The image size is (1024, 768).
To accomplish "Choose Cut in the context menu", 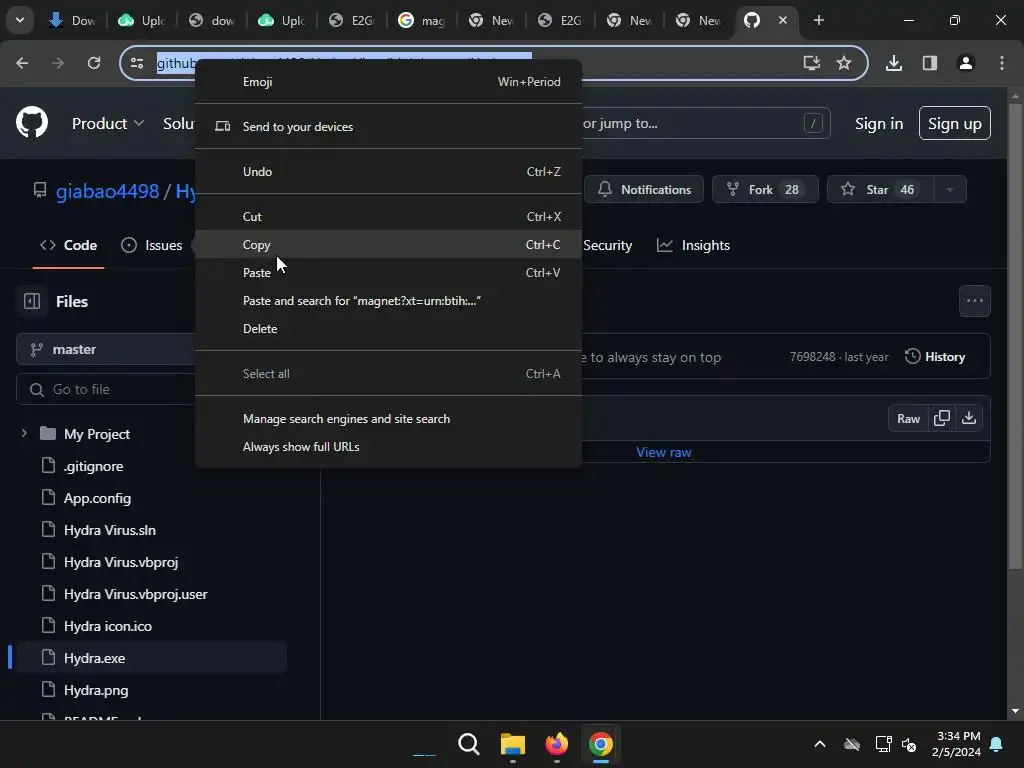I will [389, 217].
